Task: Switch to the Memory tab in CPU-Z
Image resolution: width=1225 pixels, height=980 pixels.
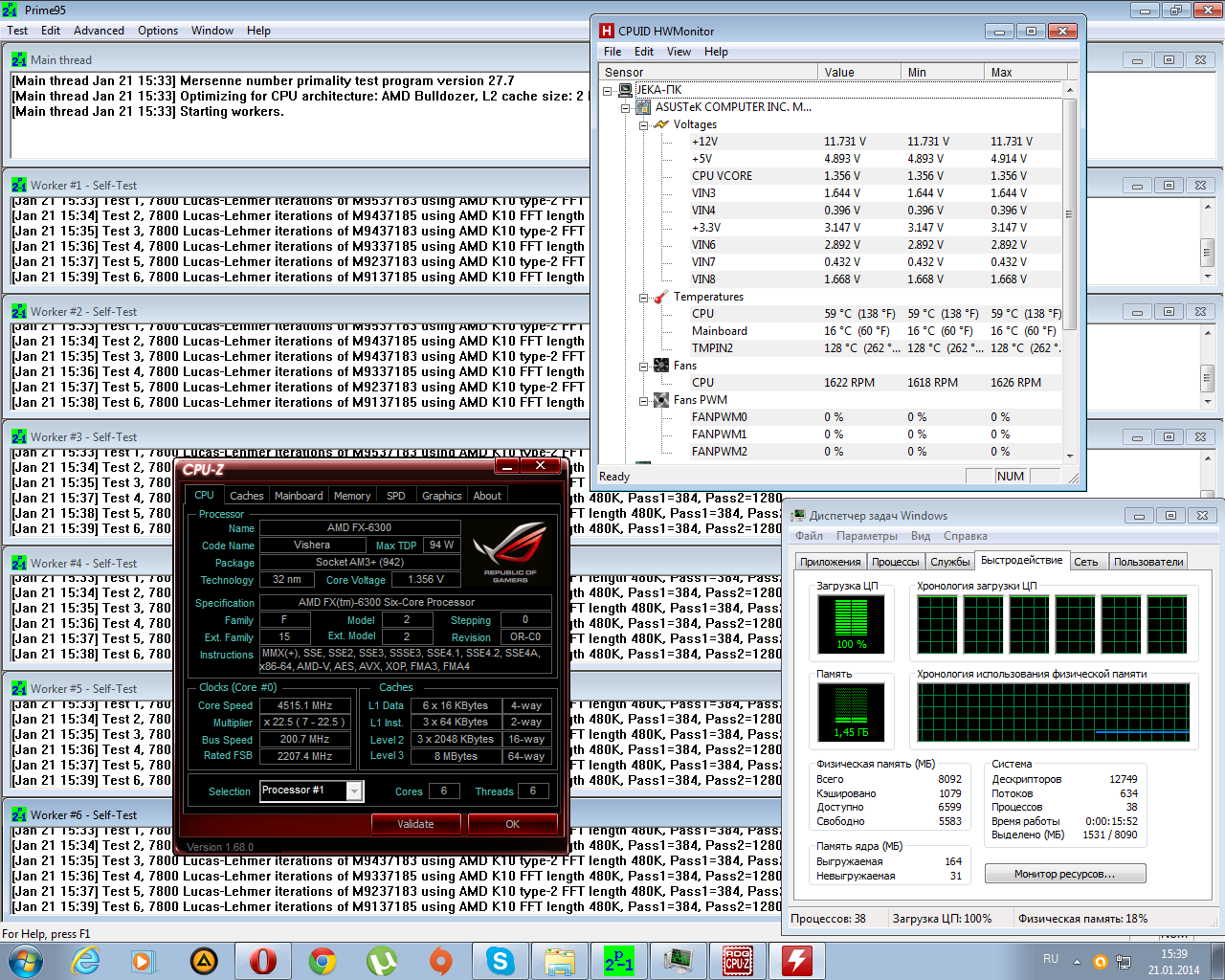Action: coord(352,496)
